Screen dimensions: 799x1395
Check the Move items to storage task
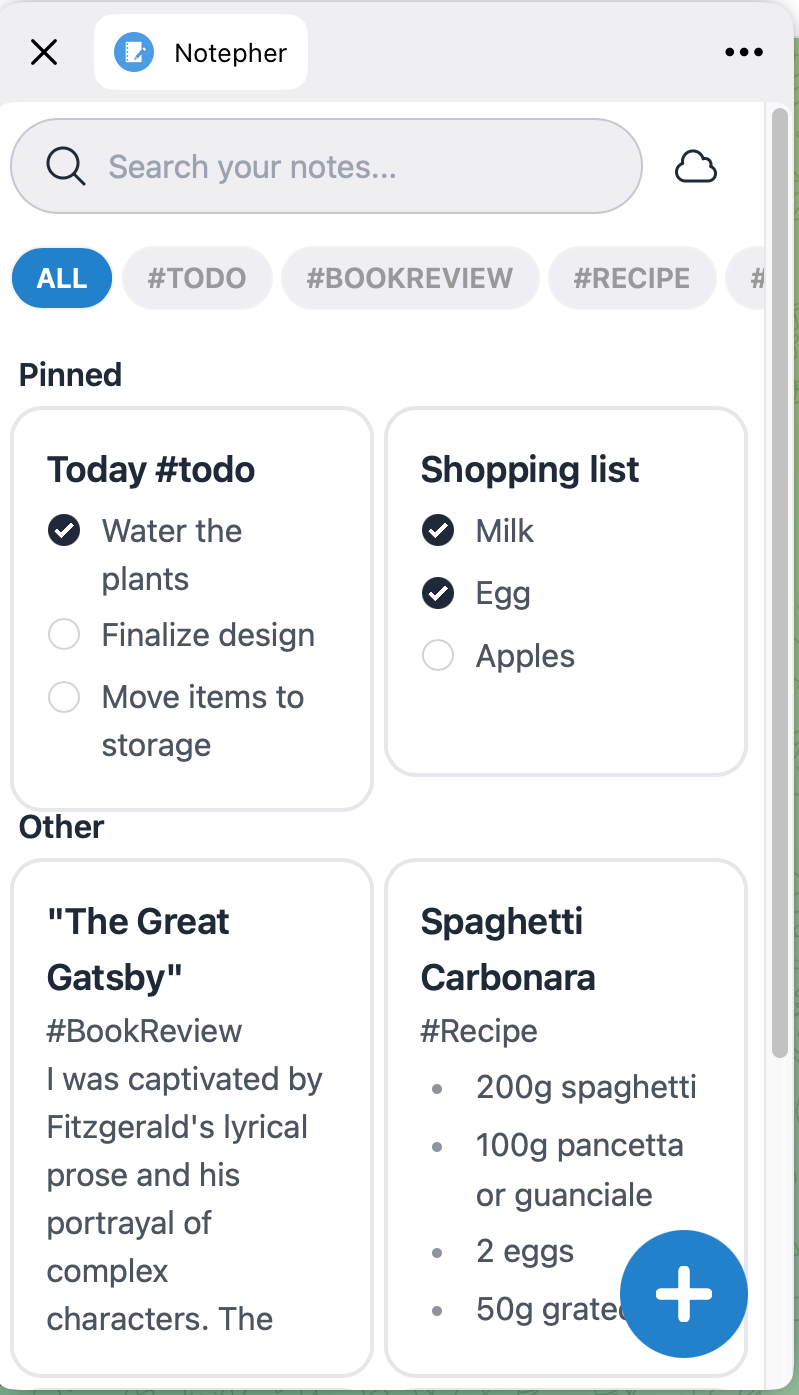pyautogui.click(x=64, y=697)
